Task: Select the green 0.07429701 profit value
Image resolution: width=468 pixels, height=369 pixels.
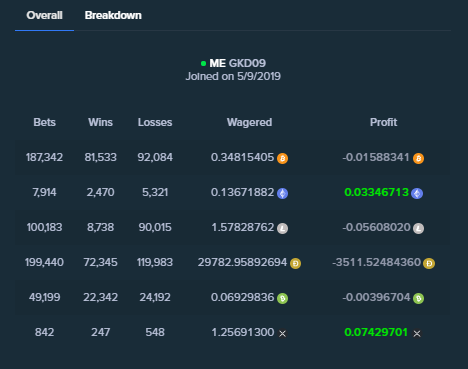Action: click(x=376, y=332)
